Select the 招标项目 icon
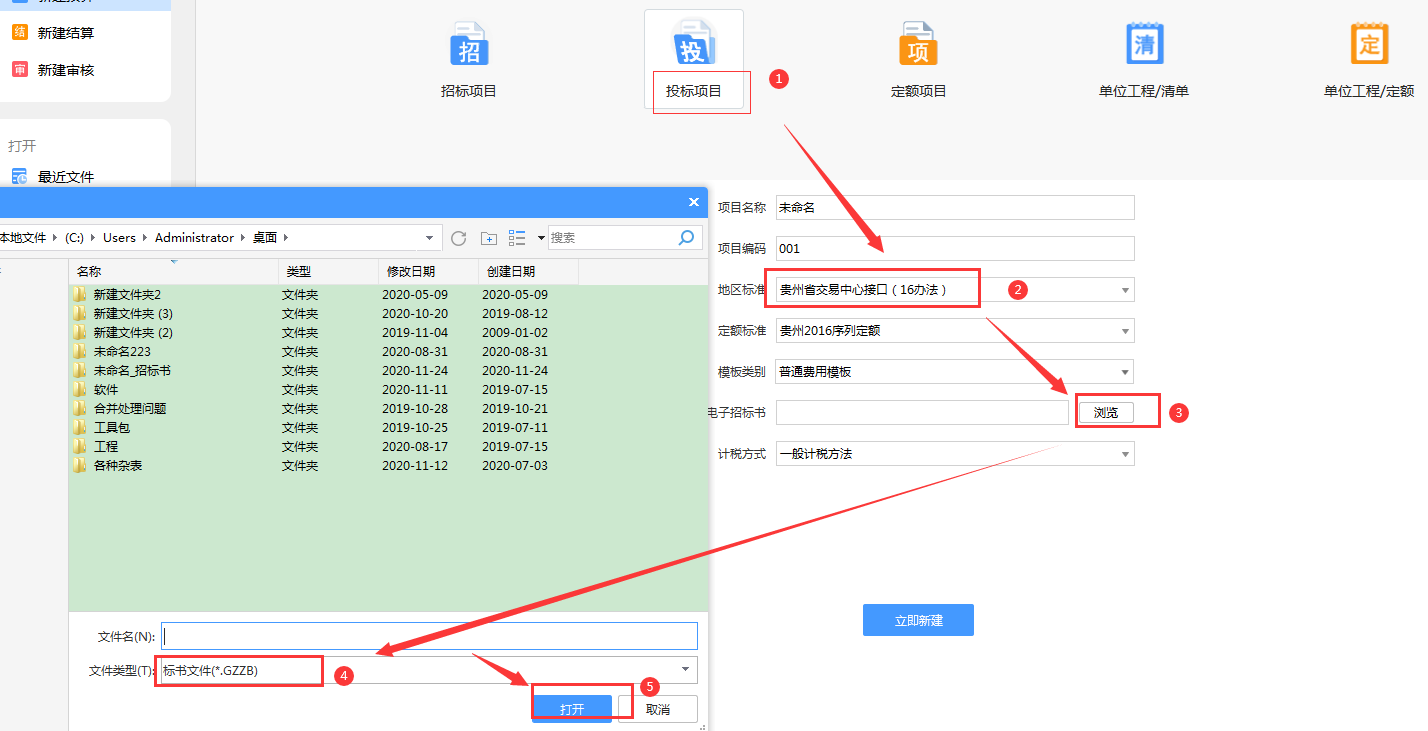Image resolution: width=1428 pixels, height=731 pixels. 468,46
